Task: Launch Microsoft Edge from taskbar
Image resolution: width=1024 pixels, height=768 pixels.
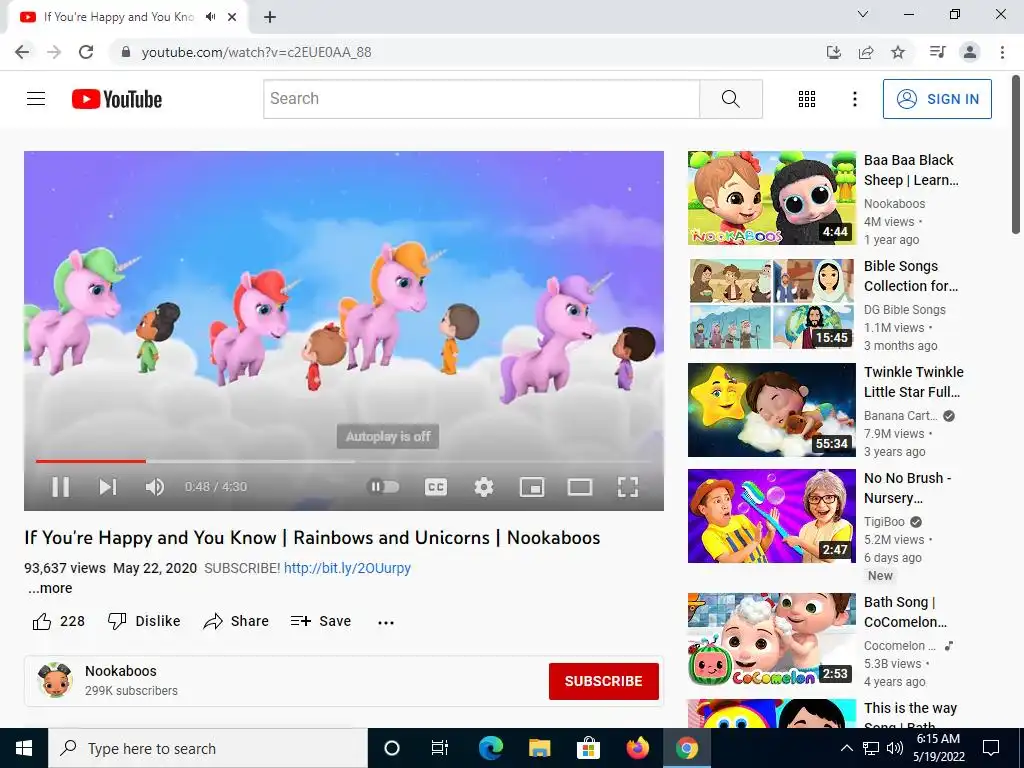Action: (x=490, y=748)
